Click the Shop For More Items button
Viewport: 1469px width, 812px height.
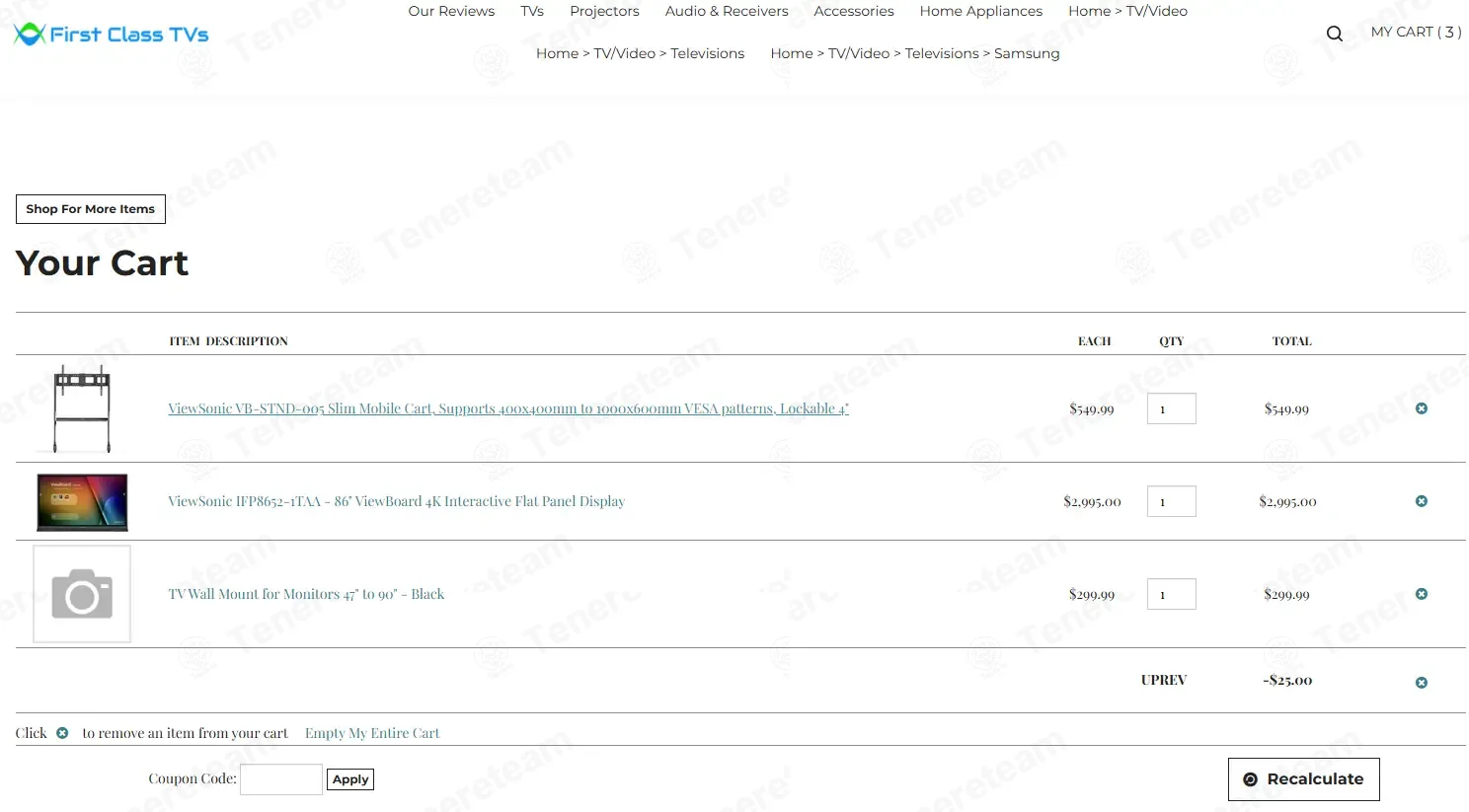tap(91, 209)
